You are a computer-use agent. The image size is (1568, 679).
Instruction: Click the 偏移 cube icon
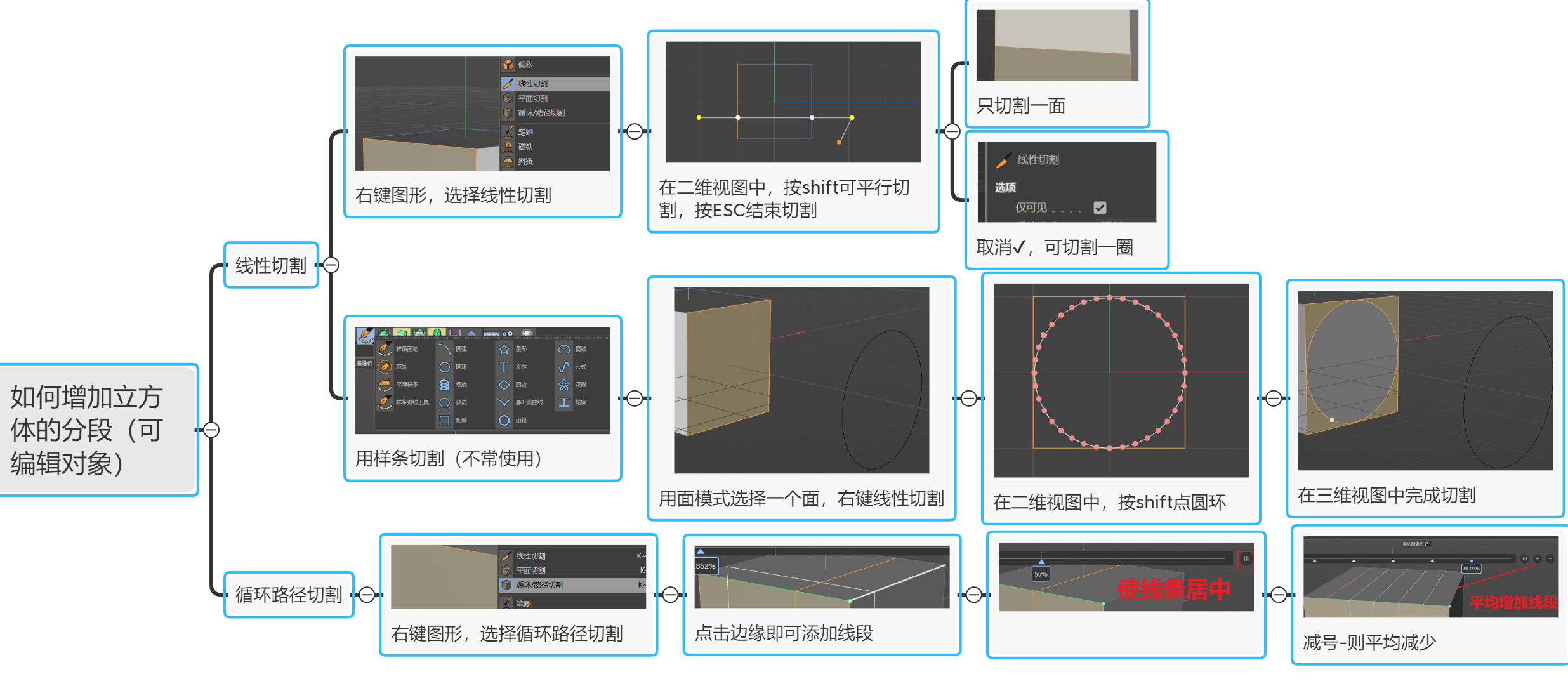508,65
